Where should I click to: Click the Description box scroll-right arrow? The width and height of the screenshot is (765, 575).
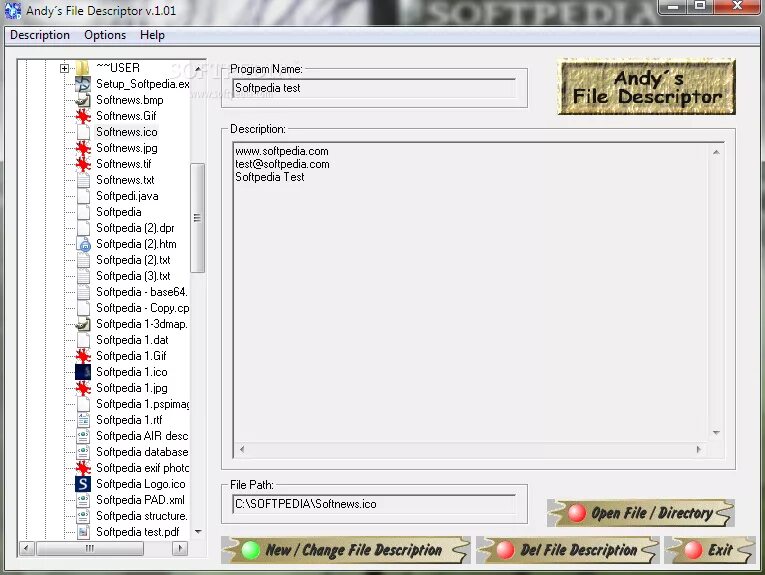699,449
